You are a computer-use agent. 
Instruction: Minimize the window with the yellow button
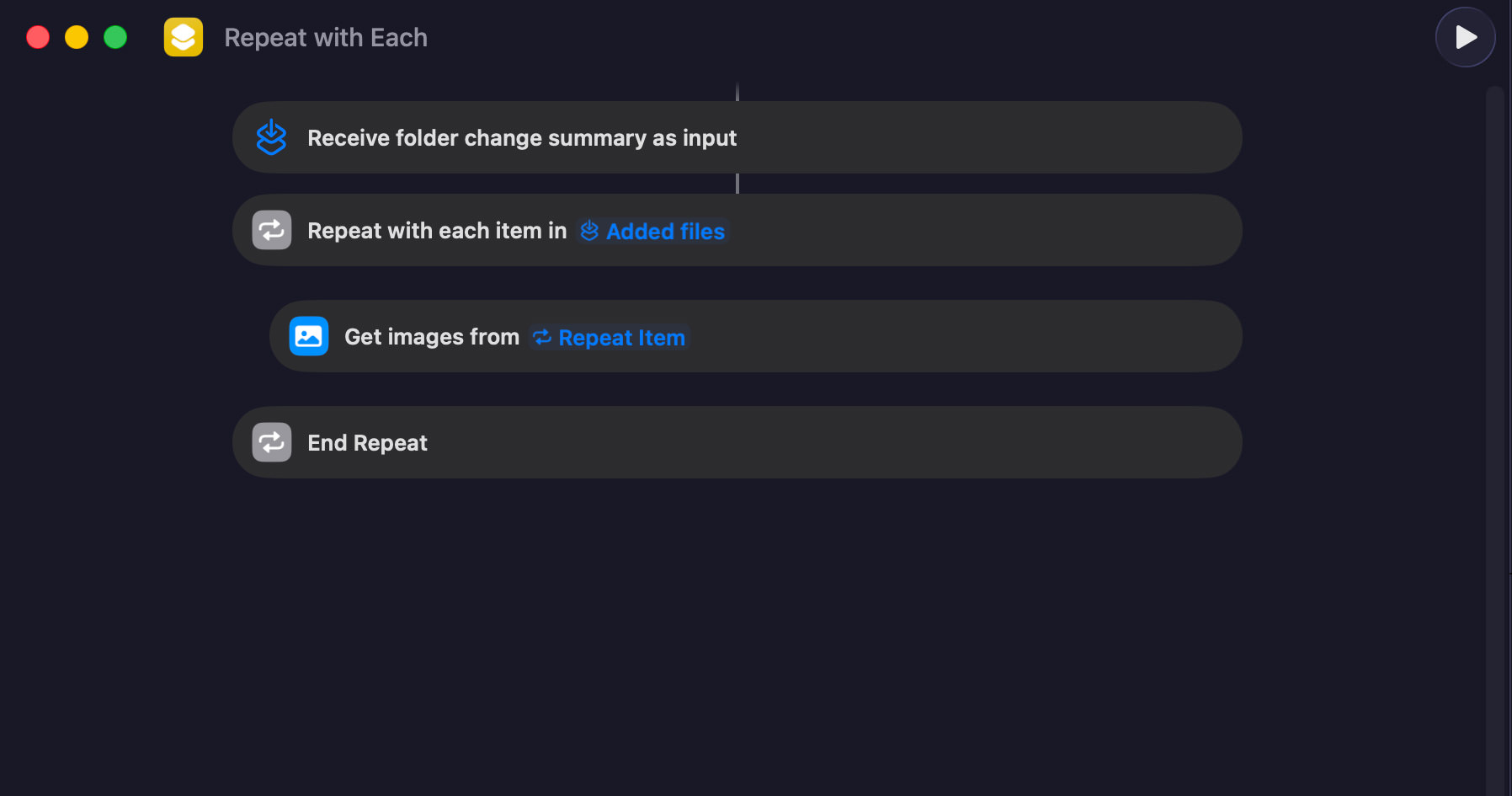[76, 37]
